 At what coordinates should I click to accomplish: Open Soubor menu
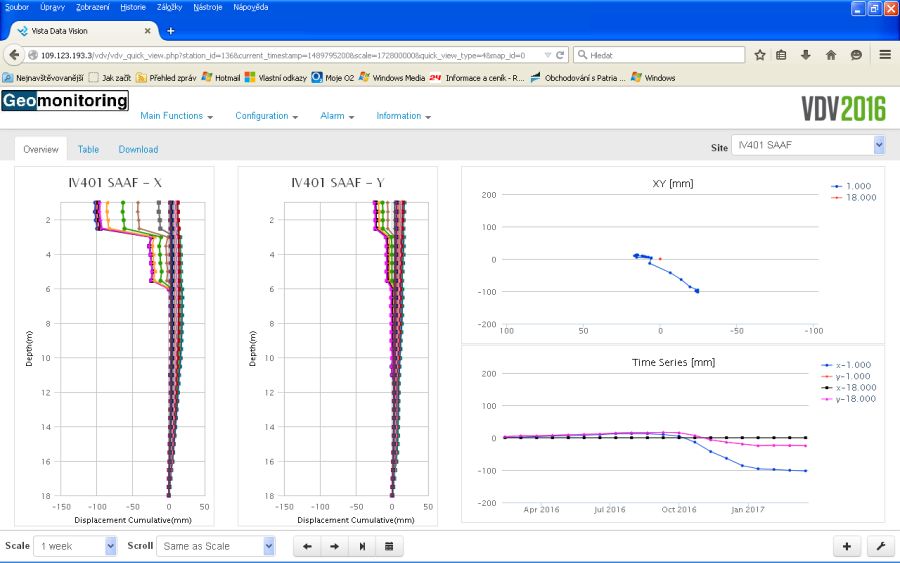(17, 7)
